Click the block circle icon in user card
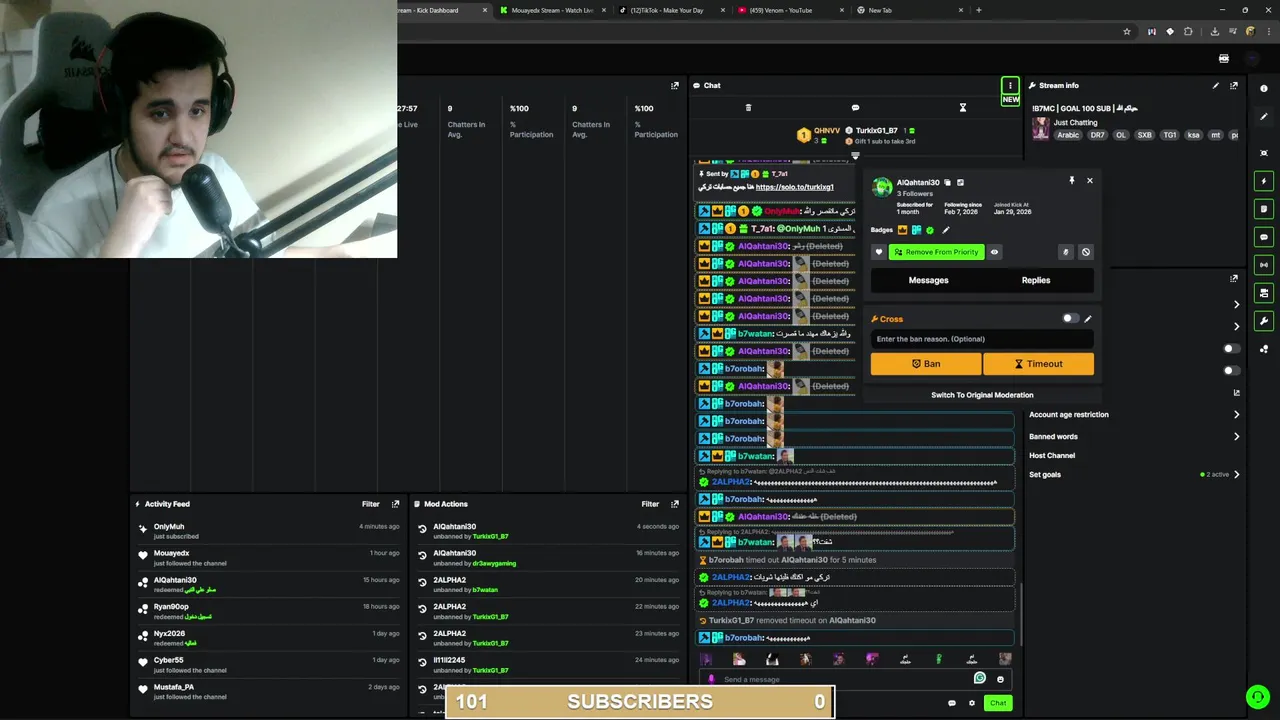This screenshot has height=720, width=1280. 1086,252
